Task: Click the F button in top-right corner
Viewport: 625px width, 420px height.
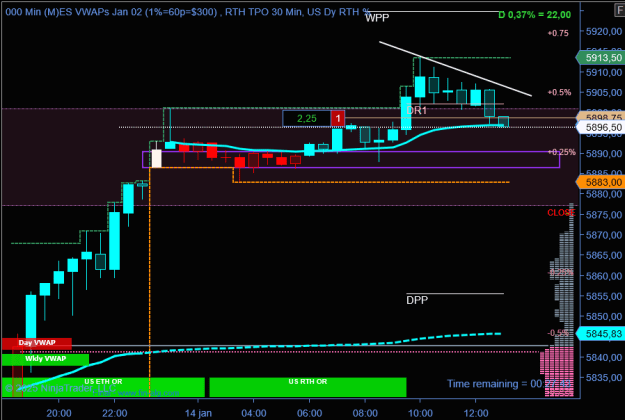Action: tap(619, 10)
